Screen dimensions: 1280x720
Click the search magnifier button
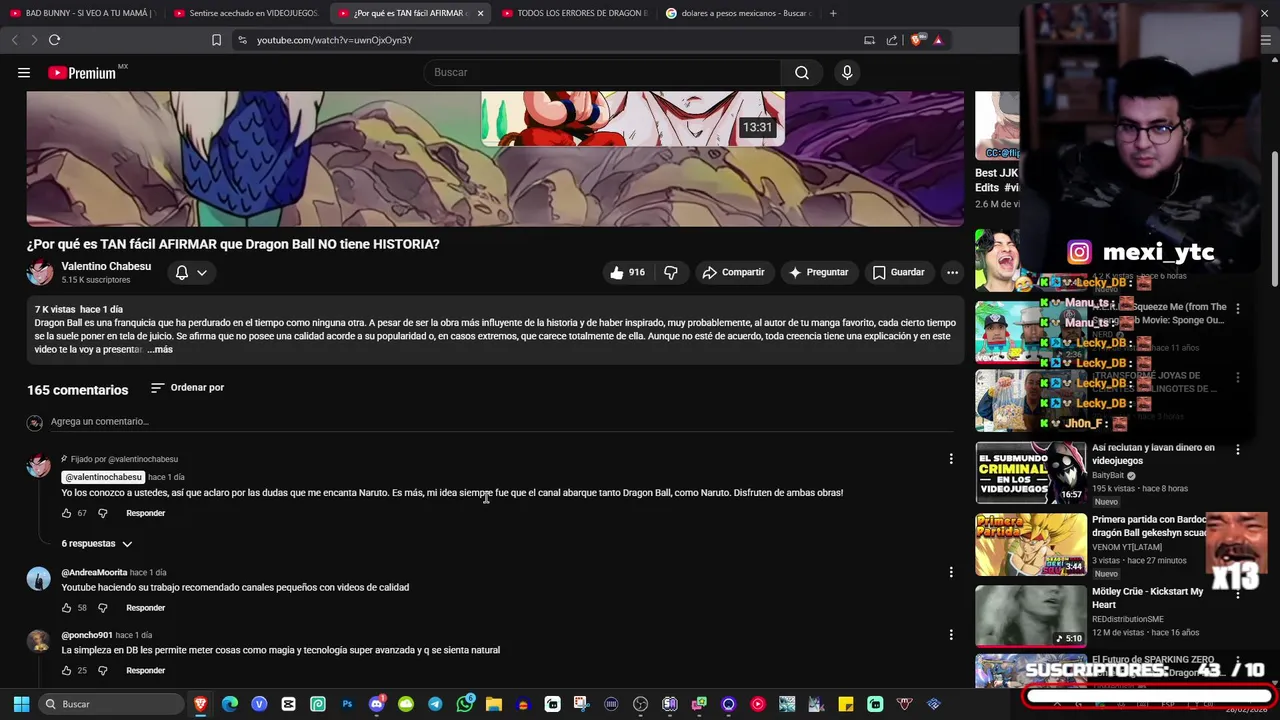click(x=802, y=72)
